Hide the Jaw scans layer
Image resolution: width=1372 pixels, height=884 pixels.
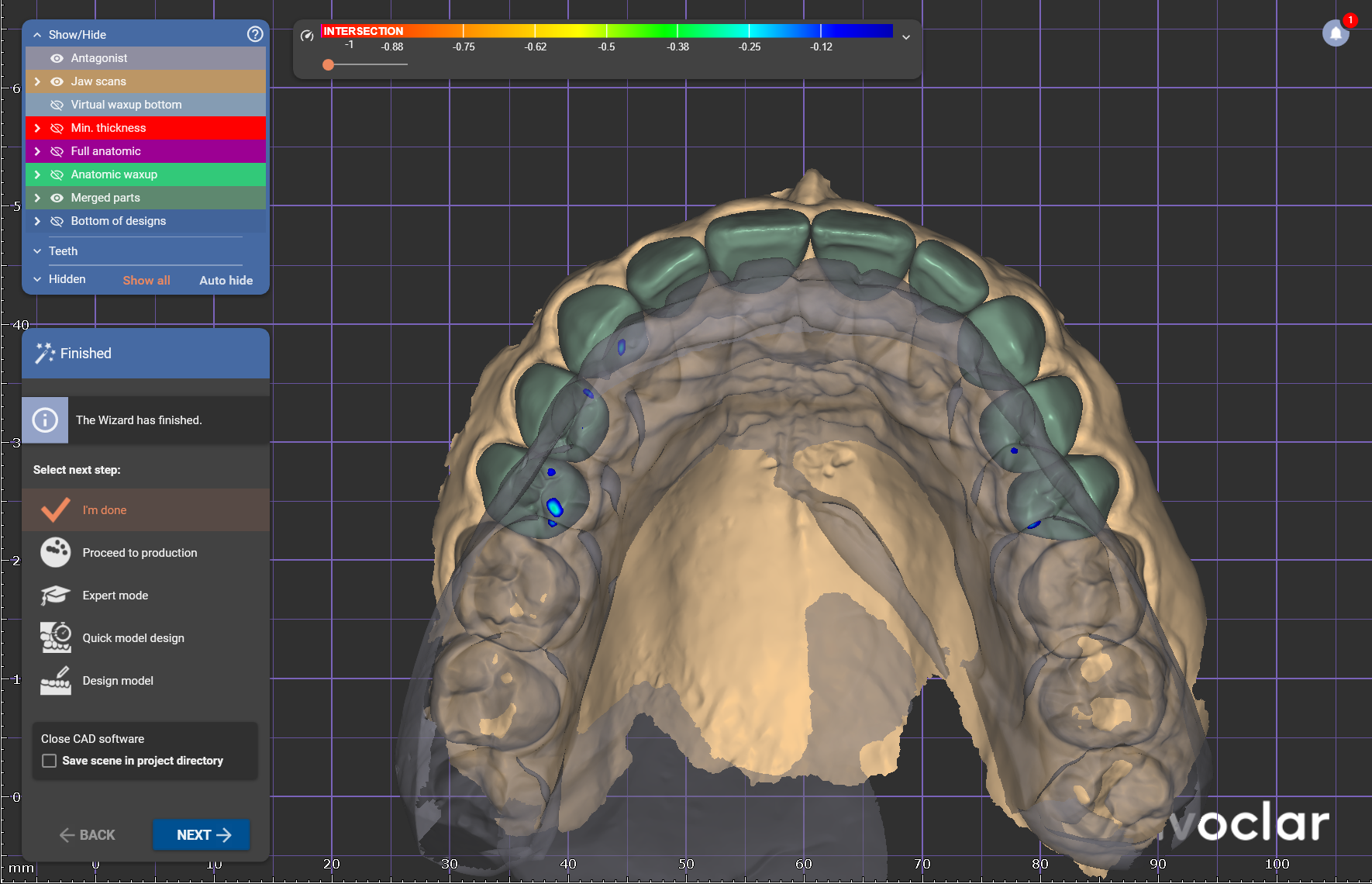(x=57, y=81)
